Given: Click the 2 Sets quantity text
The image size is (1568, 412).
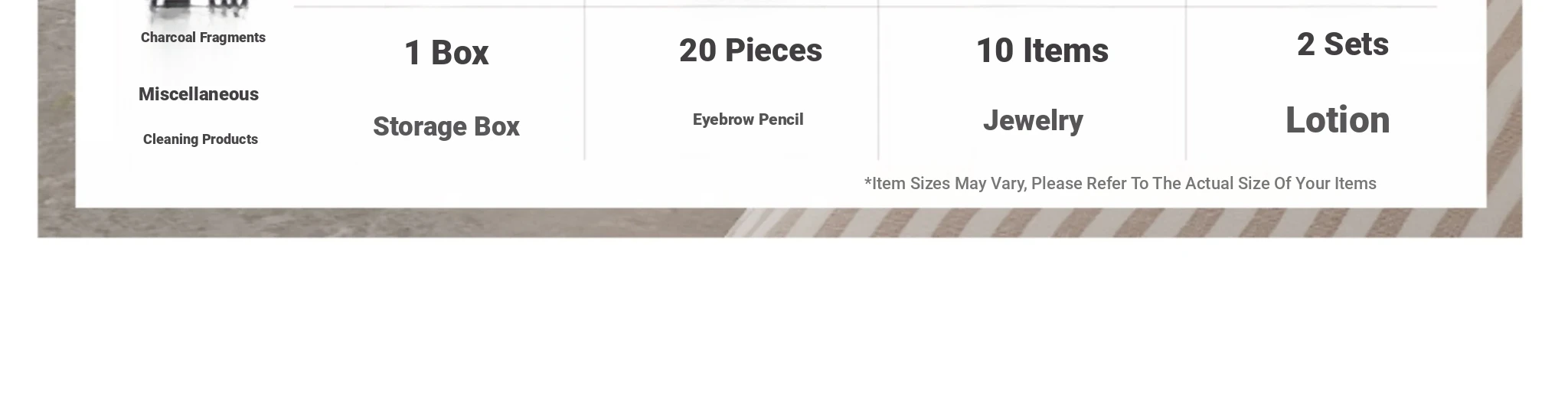Looking at the screenshot, I should click(x=1343, y=44).
